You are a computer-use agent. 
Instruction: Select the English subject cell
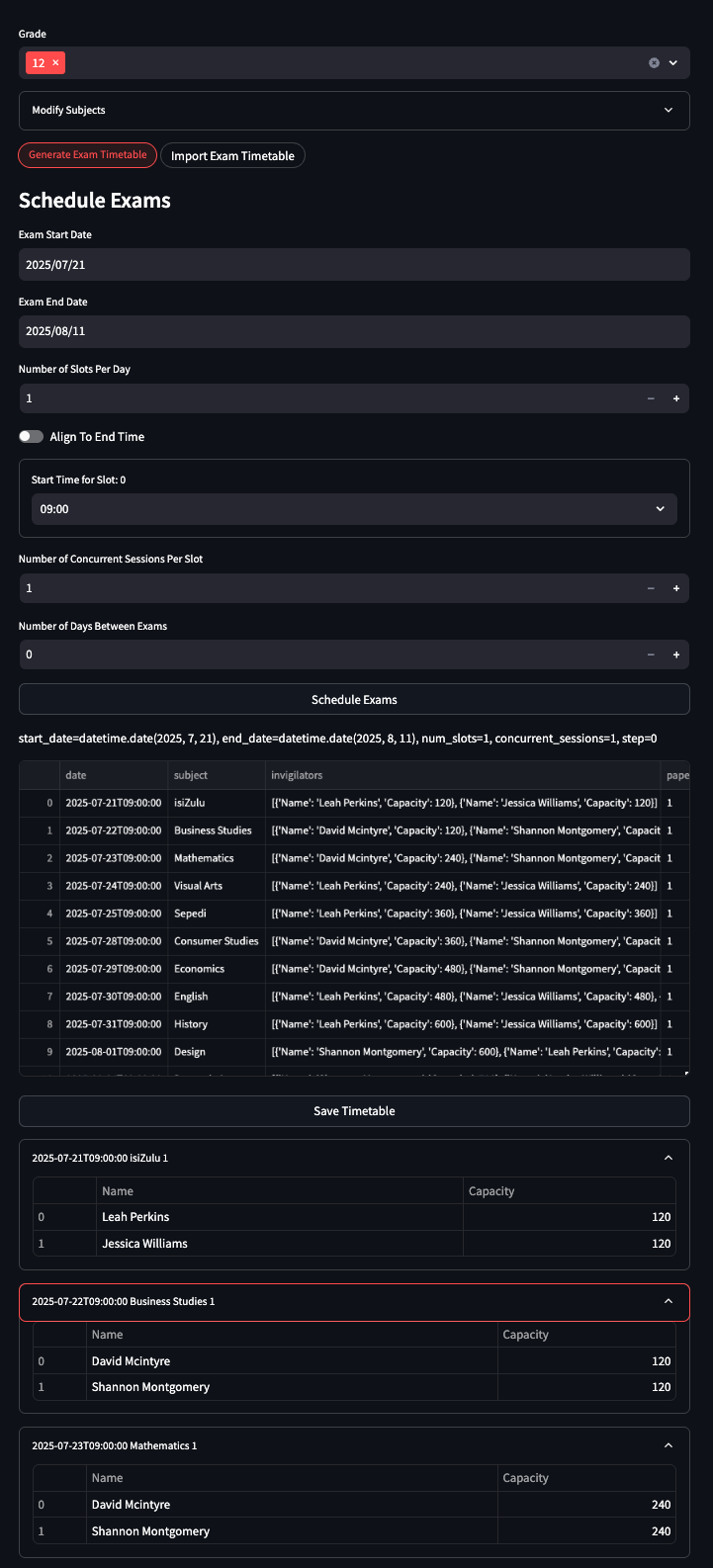tap(217, 997)
